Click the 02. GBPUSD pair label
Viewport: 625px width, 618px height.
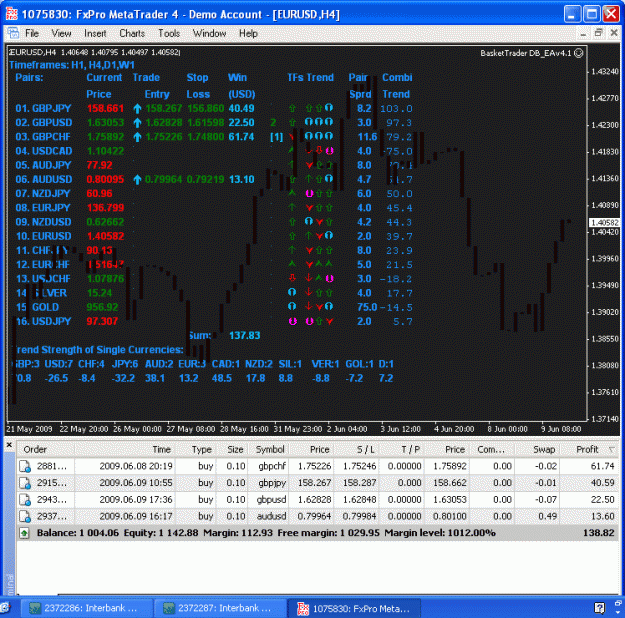44,122
